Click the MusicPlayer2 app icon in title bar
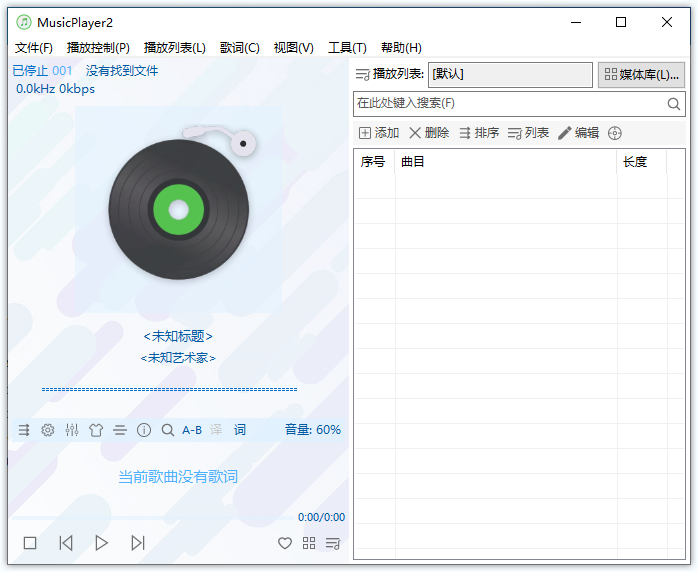Screen dimensions: 698x572 24,22
